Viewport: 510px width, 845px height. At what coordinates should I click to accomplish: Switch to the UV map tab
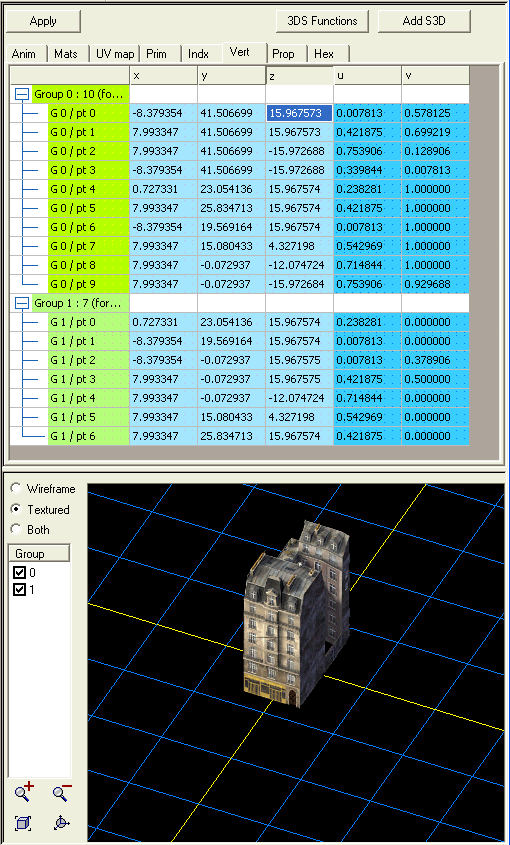[x=115, y=54]
